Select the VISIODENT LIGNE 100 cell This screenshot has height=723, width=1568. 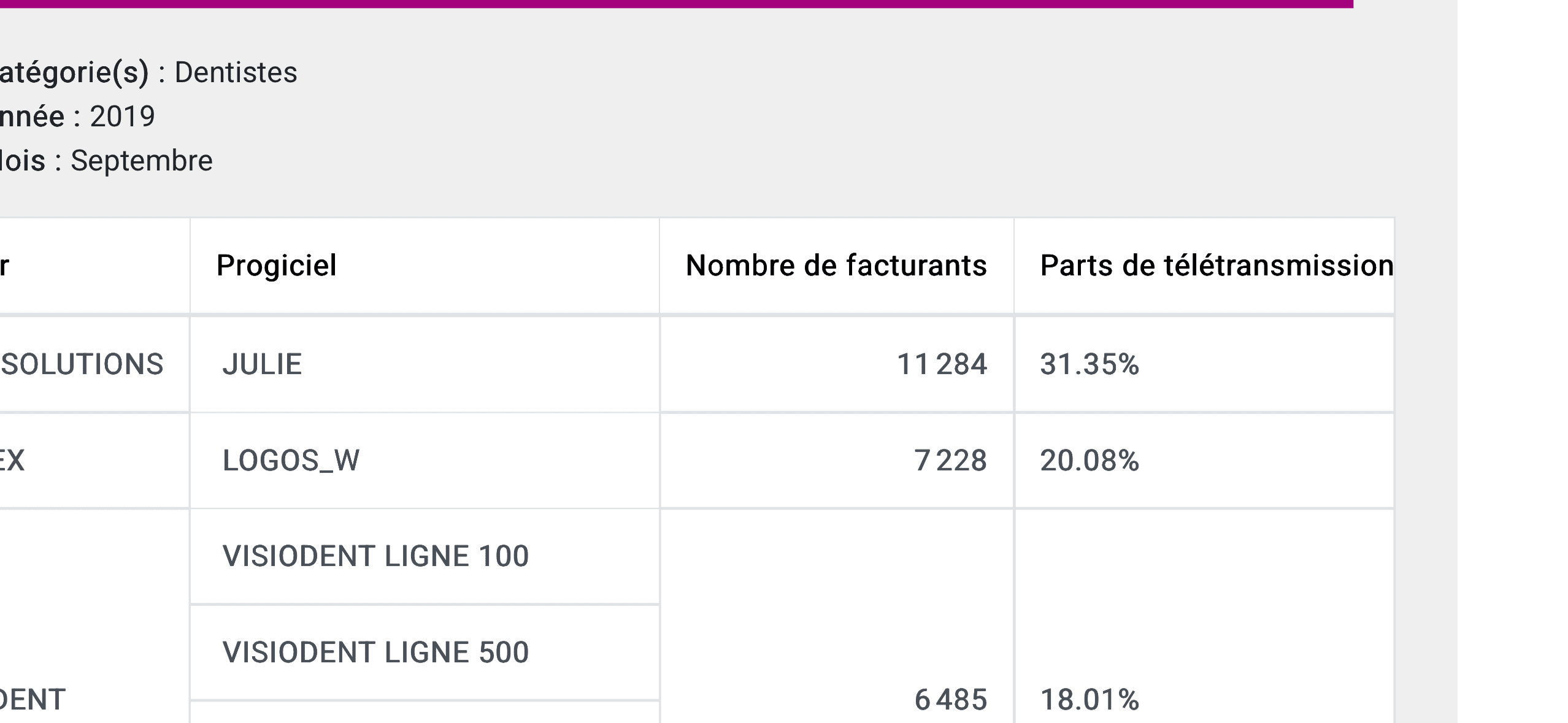375,556
